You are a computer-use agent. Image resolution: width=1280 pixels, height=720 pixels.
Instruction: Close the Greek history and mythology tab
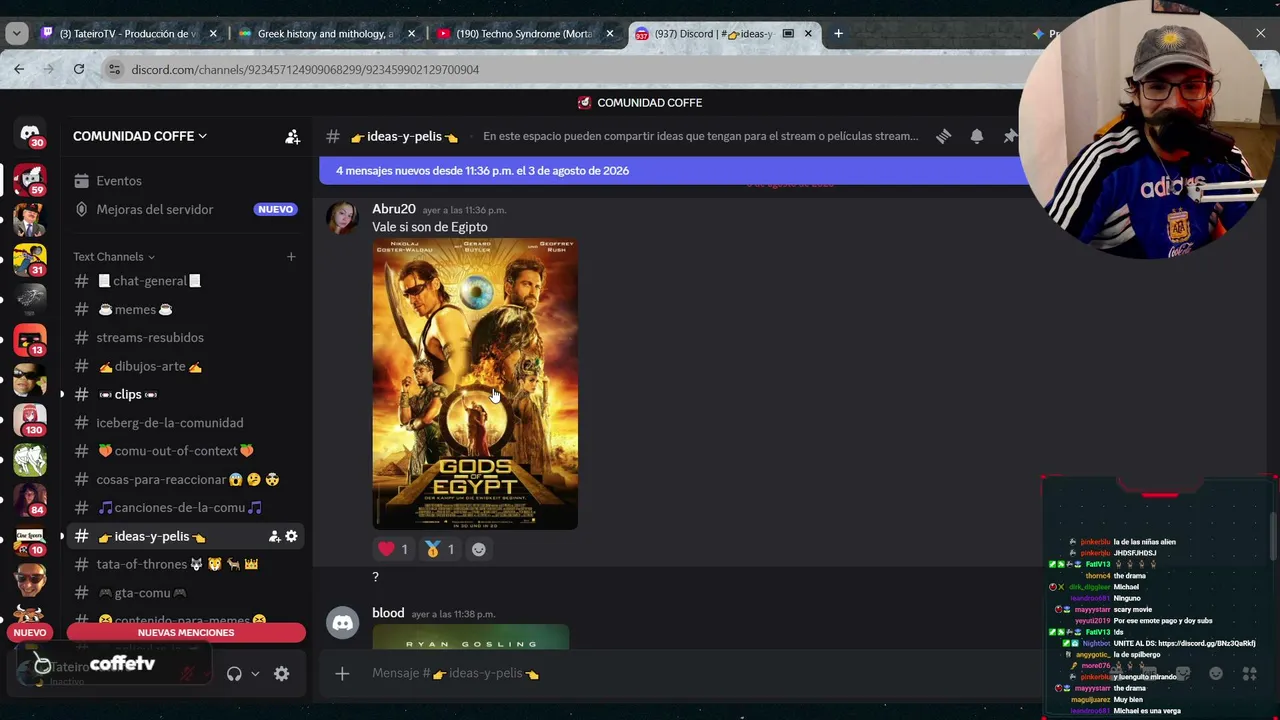pos(411,33)
